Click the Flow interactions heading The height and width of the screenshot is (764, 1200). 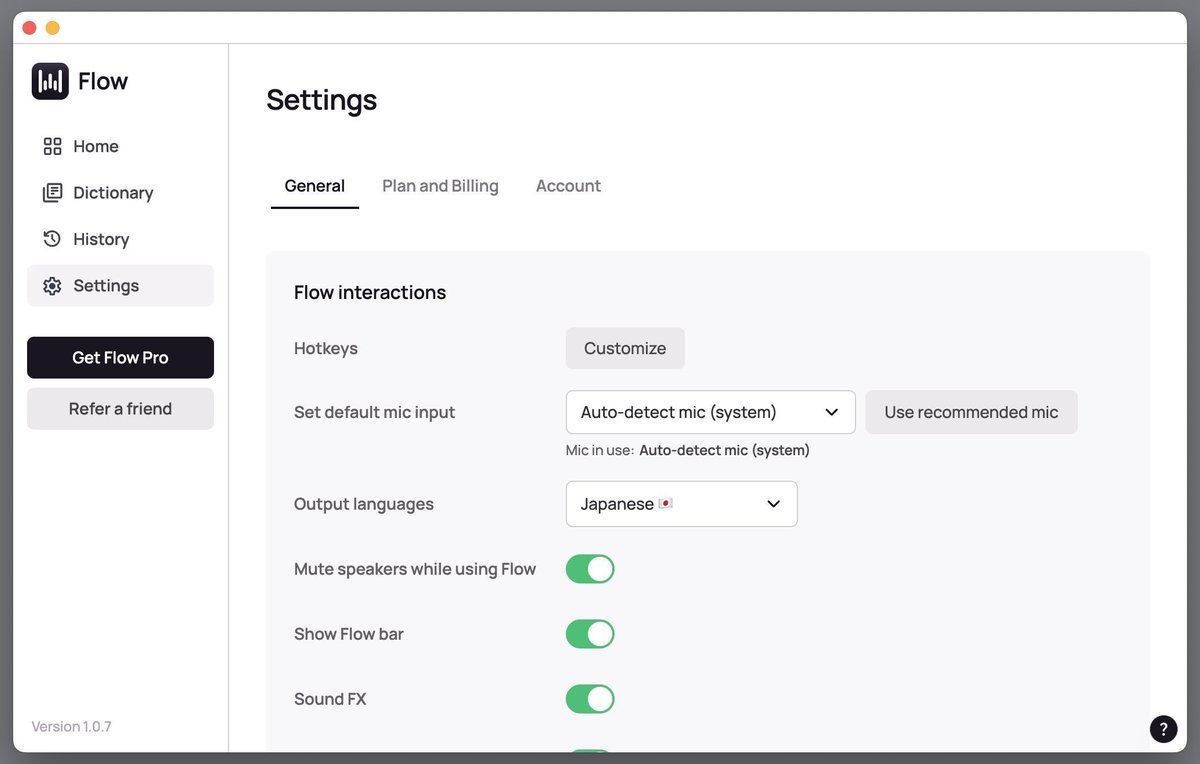coord(370,292)
